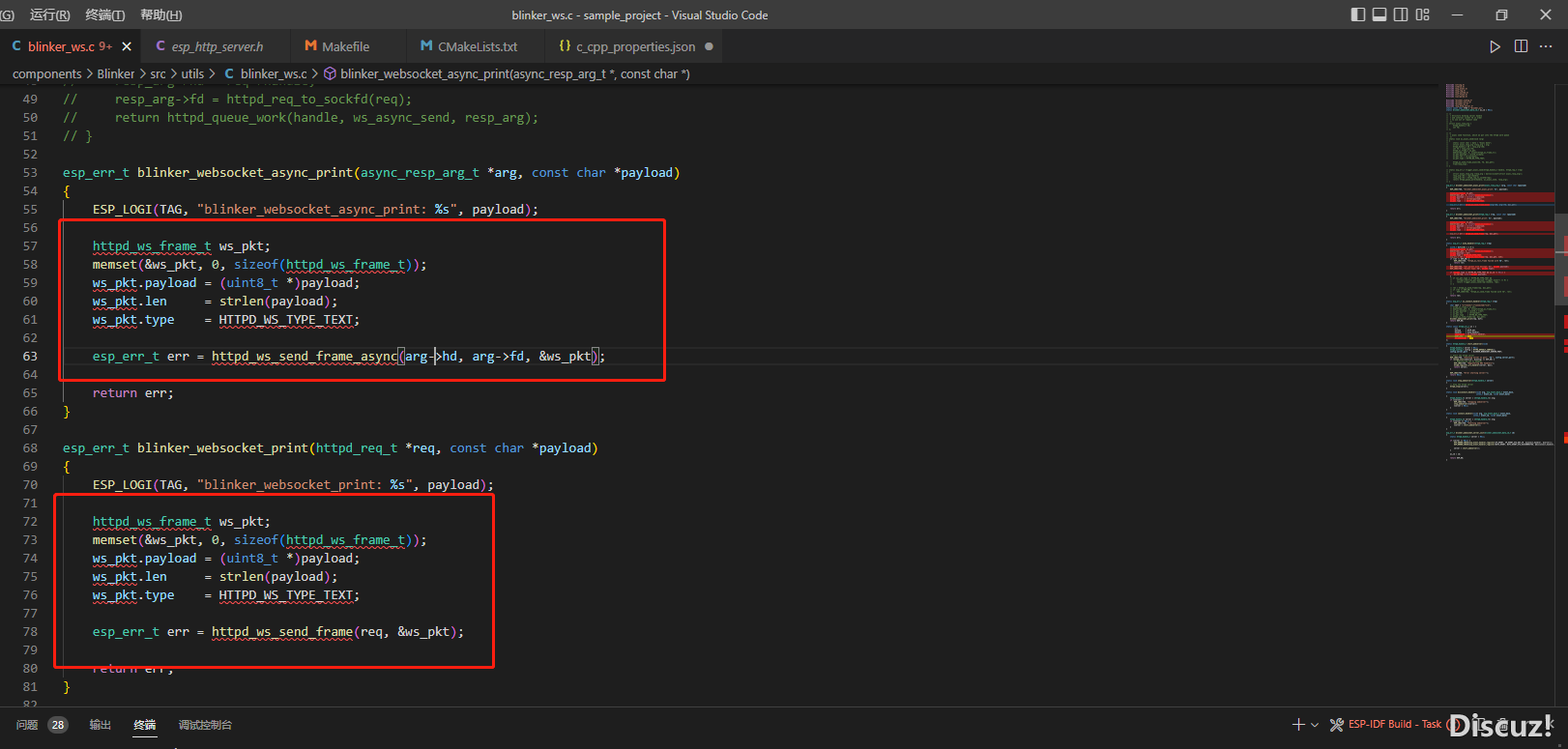The image size is (1568, 749).
Task: Open the 终端(T) menu
Action: (x=105, y=14)
